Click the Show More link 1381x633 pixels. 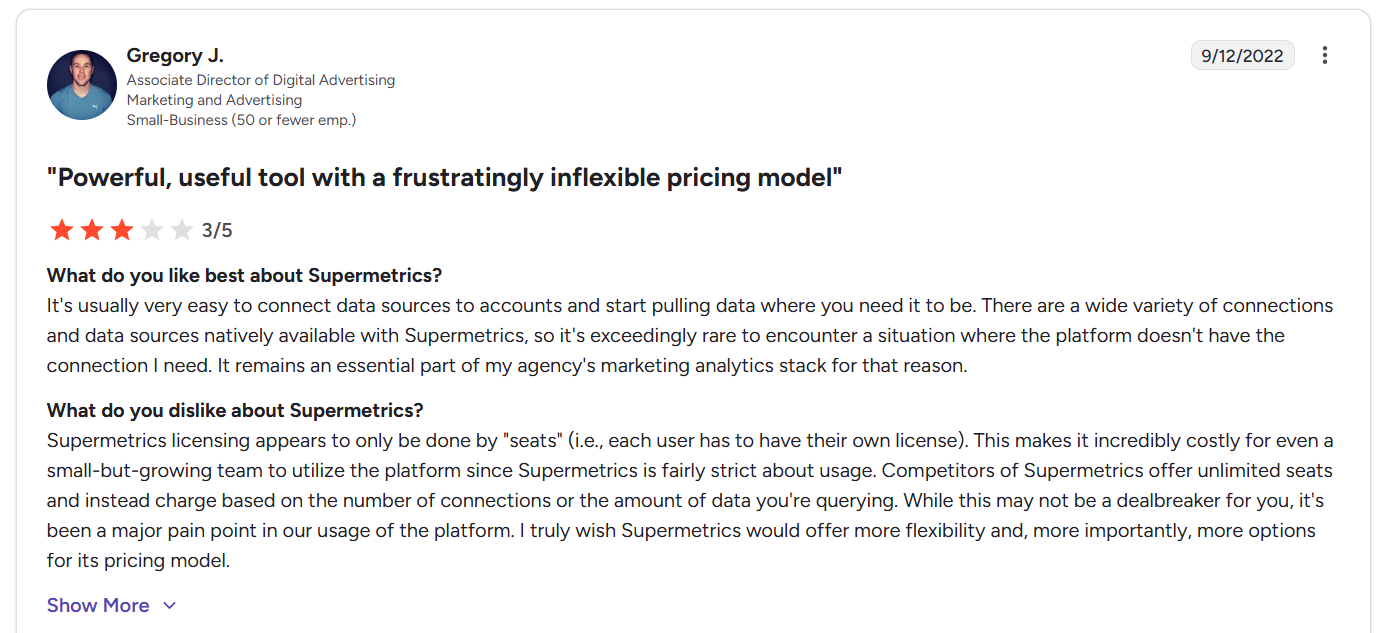pos(98,605)
